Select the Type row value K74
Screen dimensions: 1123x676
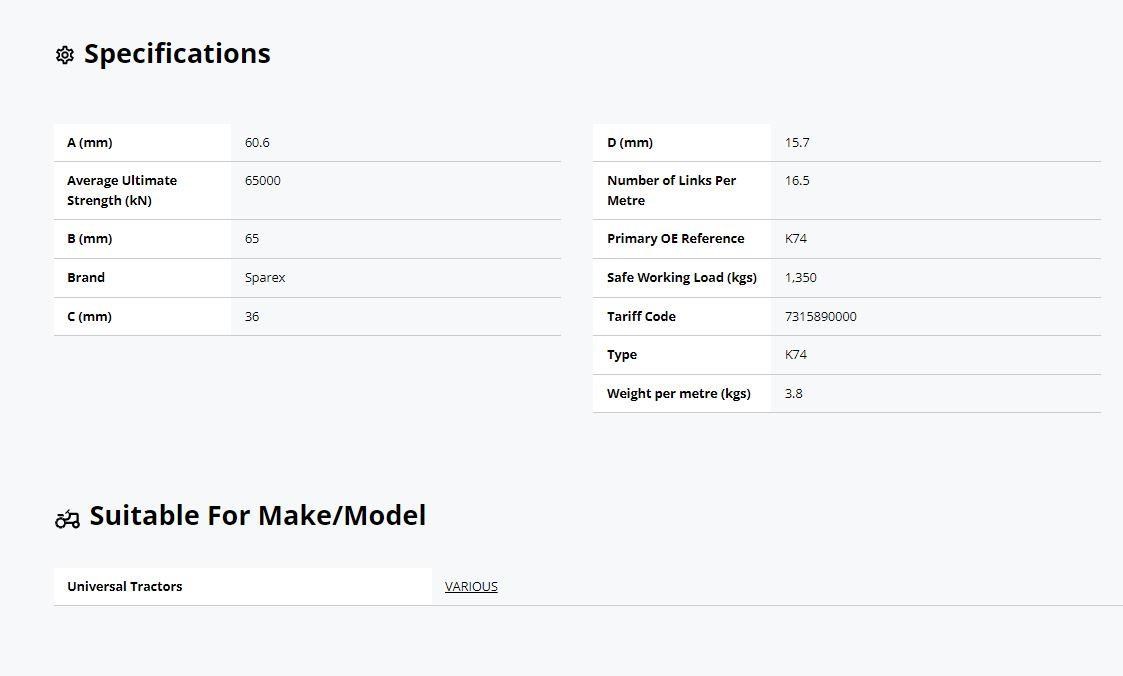796,354
